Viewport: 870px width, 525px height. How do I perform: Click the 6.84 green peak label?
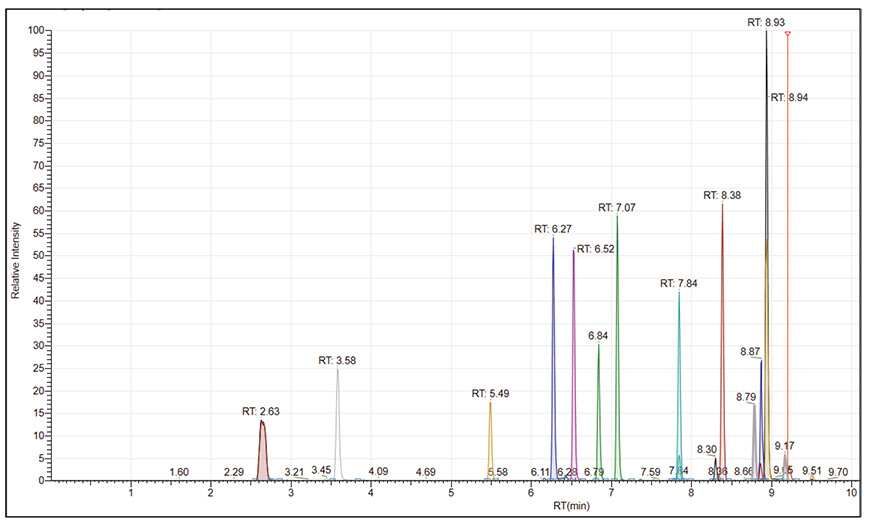click(x=599, y=336)
